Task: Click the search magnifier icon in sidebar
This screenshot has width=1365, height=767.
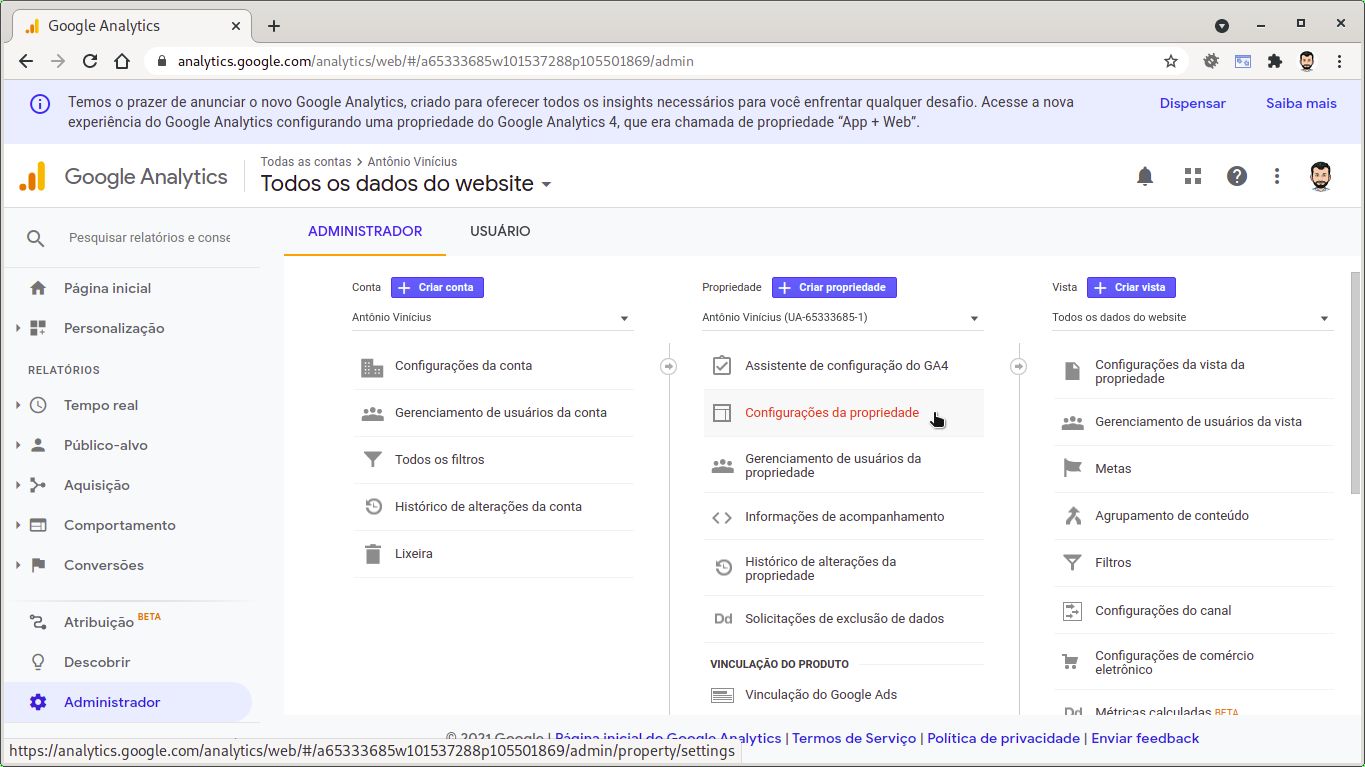Action: click(35, 238)
